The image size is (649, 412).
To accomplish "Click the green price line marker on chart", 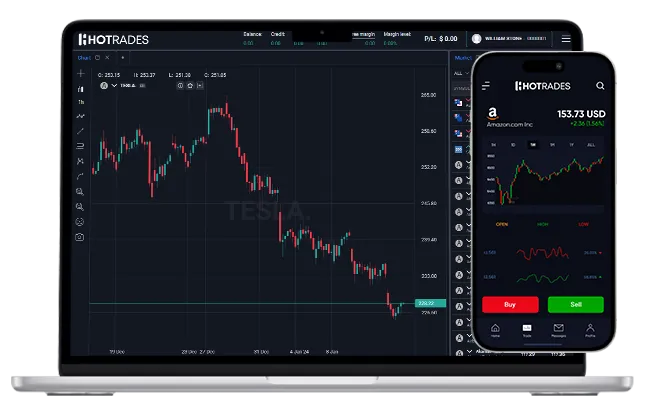I will [x=425, y=303].
